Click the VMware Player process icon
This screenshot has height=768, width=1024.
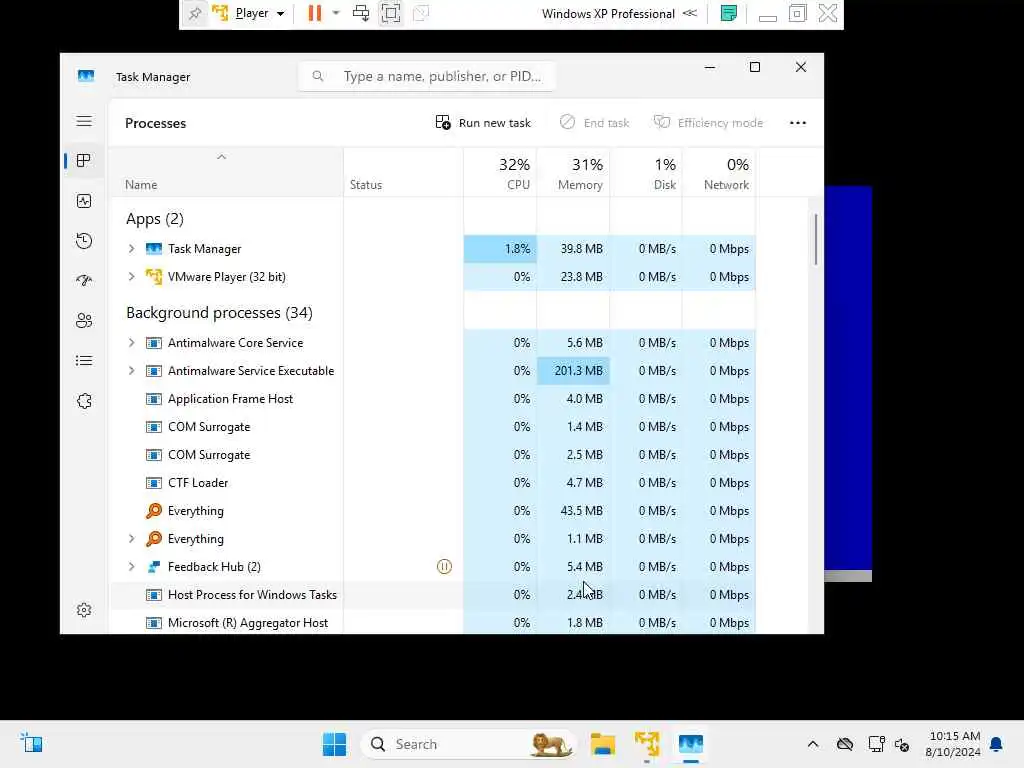coord(153,277)
